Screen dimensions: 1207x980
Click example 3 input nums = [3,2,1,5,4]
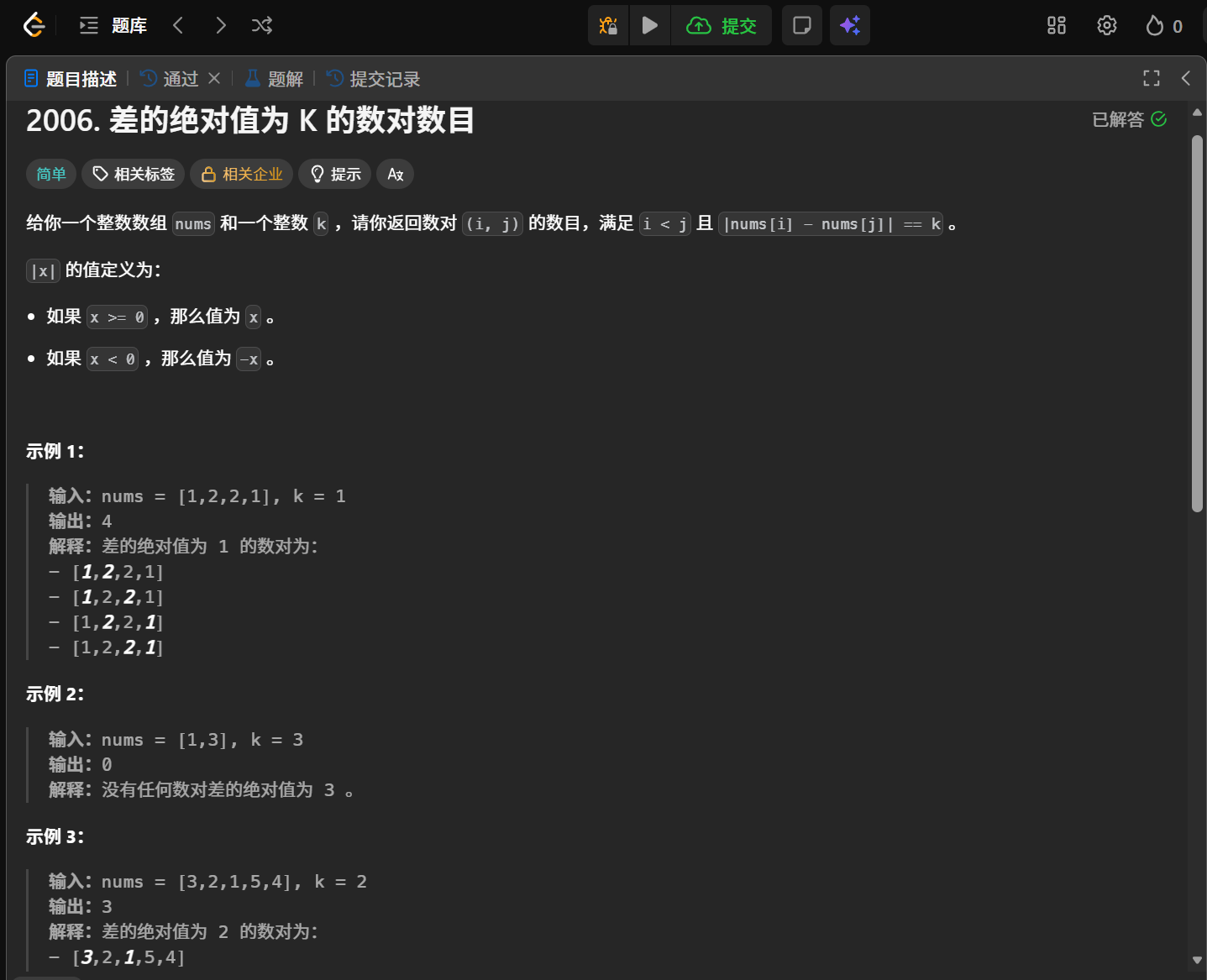click(x=208, y=882)
